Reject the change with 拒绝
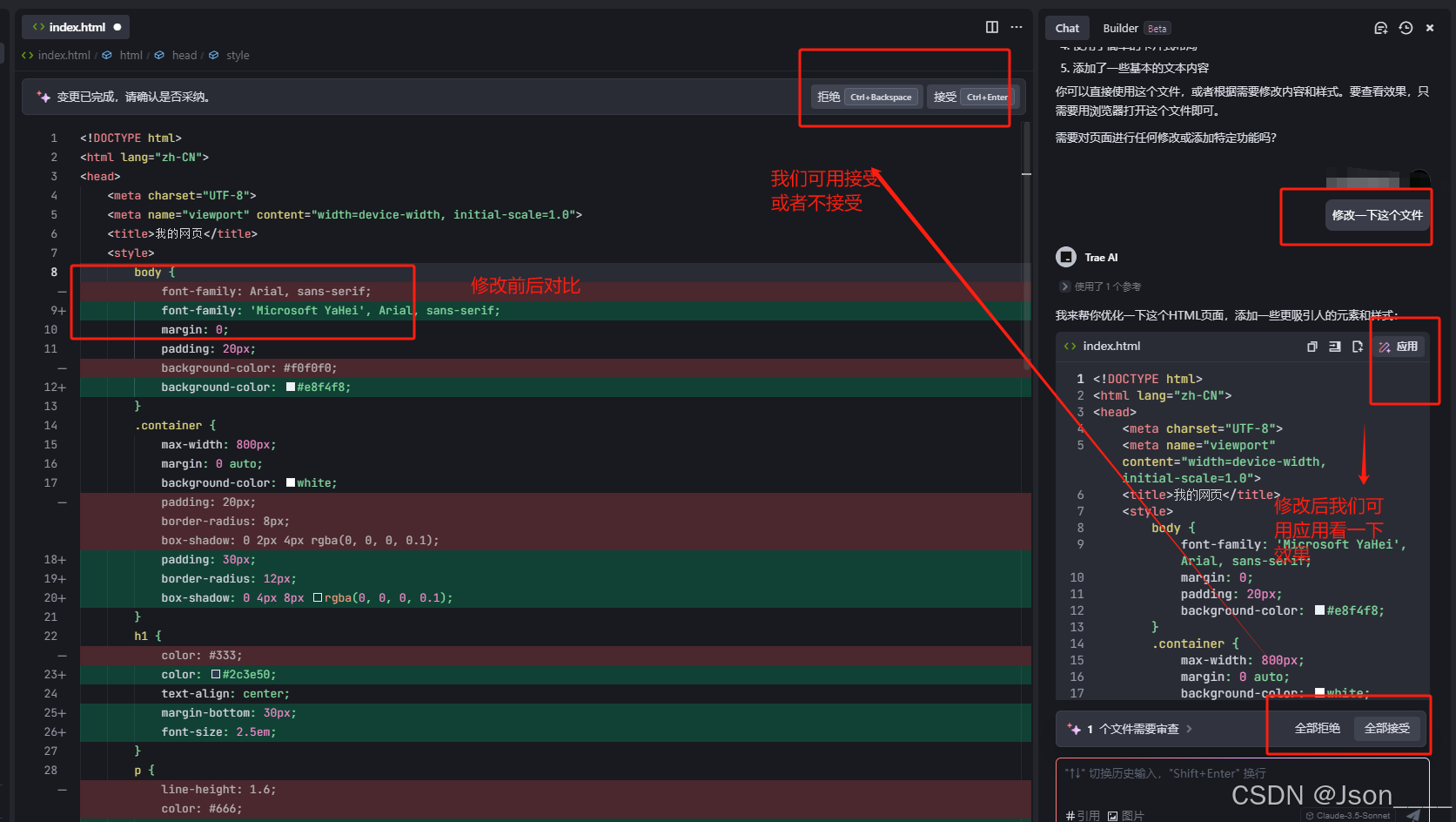Image resolution: width=1456 pixels, height=822 pixels. pyautogui.click(x=865, y=97)
